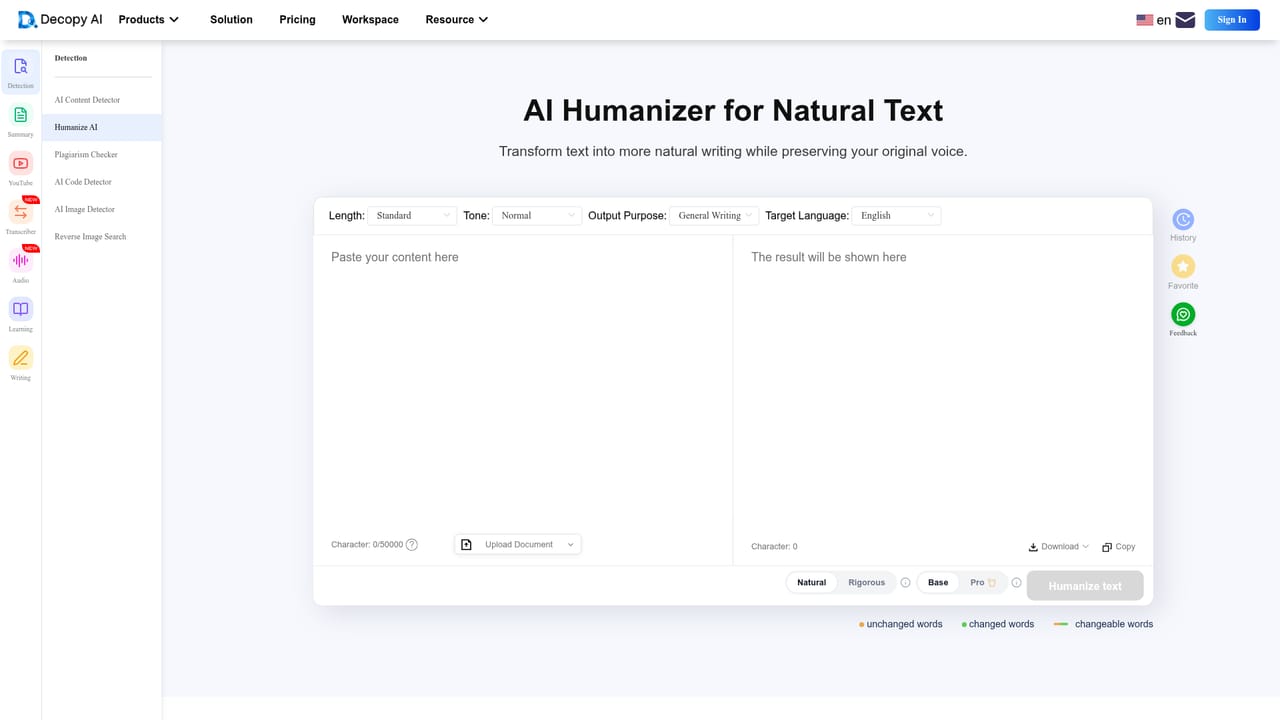Select the Natural mode toggle
Image resolution: width=1280 pixels, height=720 pixels.
(x=812, y=582)
